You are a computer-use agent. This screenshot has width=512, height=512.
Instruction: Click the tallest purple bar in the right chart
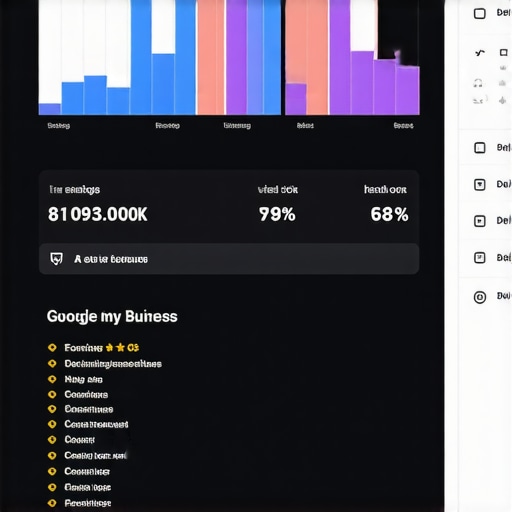tap(340, 57)
